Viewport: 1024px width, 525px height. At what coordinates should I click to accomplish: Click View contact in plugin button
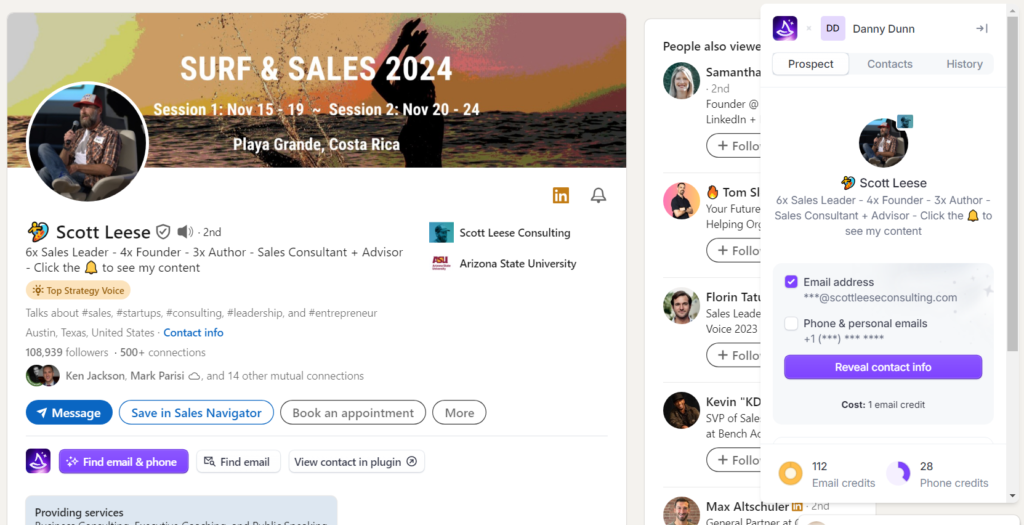[x=357, y=462]
